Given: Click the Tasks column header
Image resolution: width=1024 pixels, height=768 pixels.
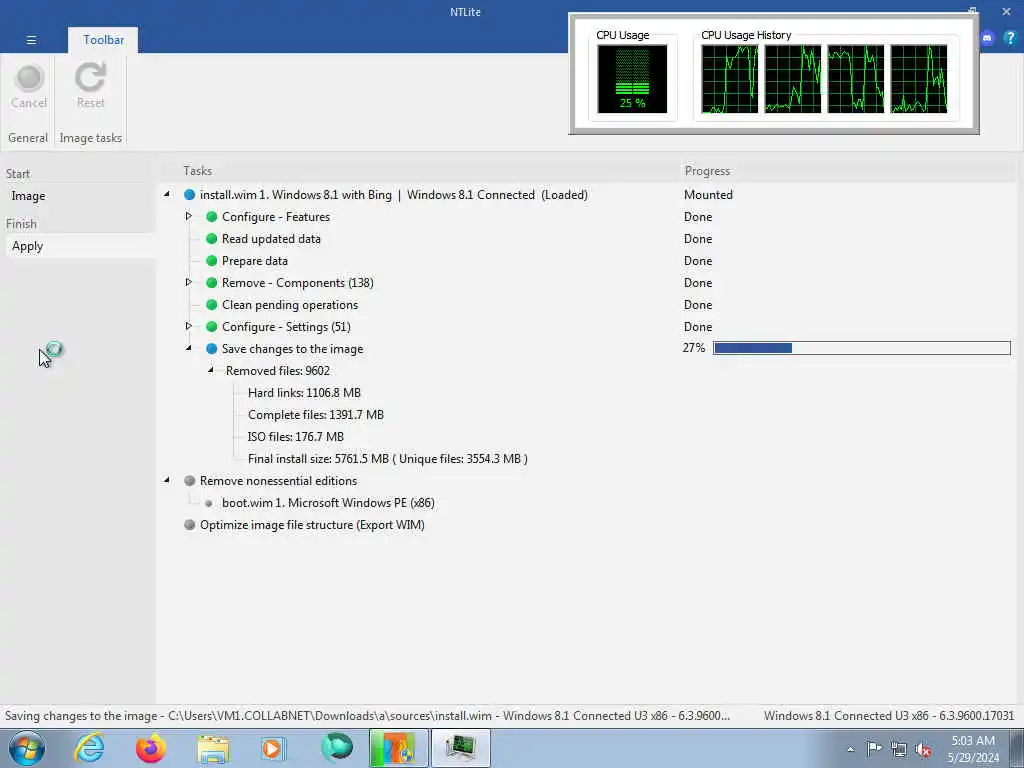Looking at the screenshot, I should (197, 170).
